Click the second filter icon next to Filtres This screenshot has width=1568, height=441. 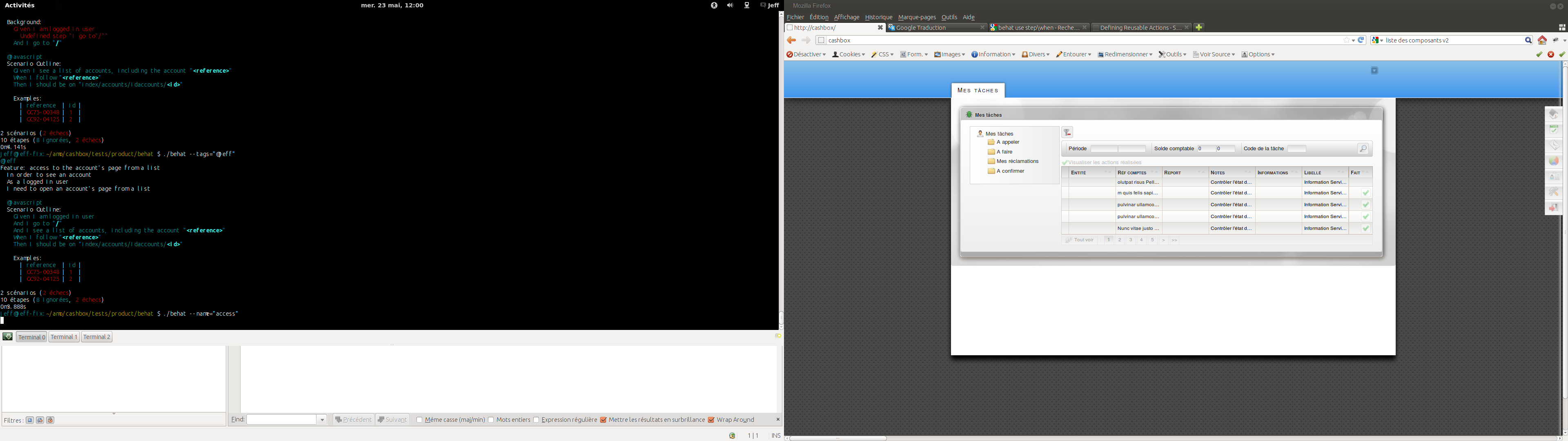pyautogui.click(x=40, y=420)
